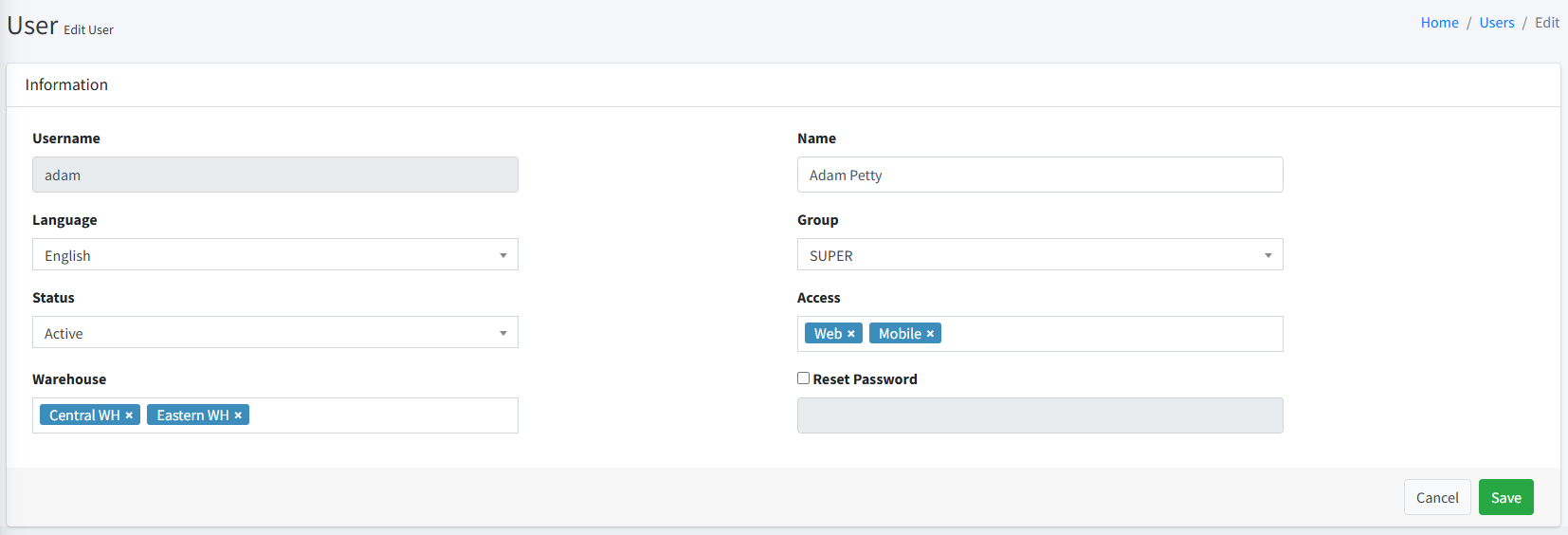Viewport: 1568px width, 535px height.
Task: Remove the Web access tag
Action: click(x=850, y=334)
